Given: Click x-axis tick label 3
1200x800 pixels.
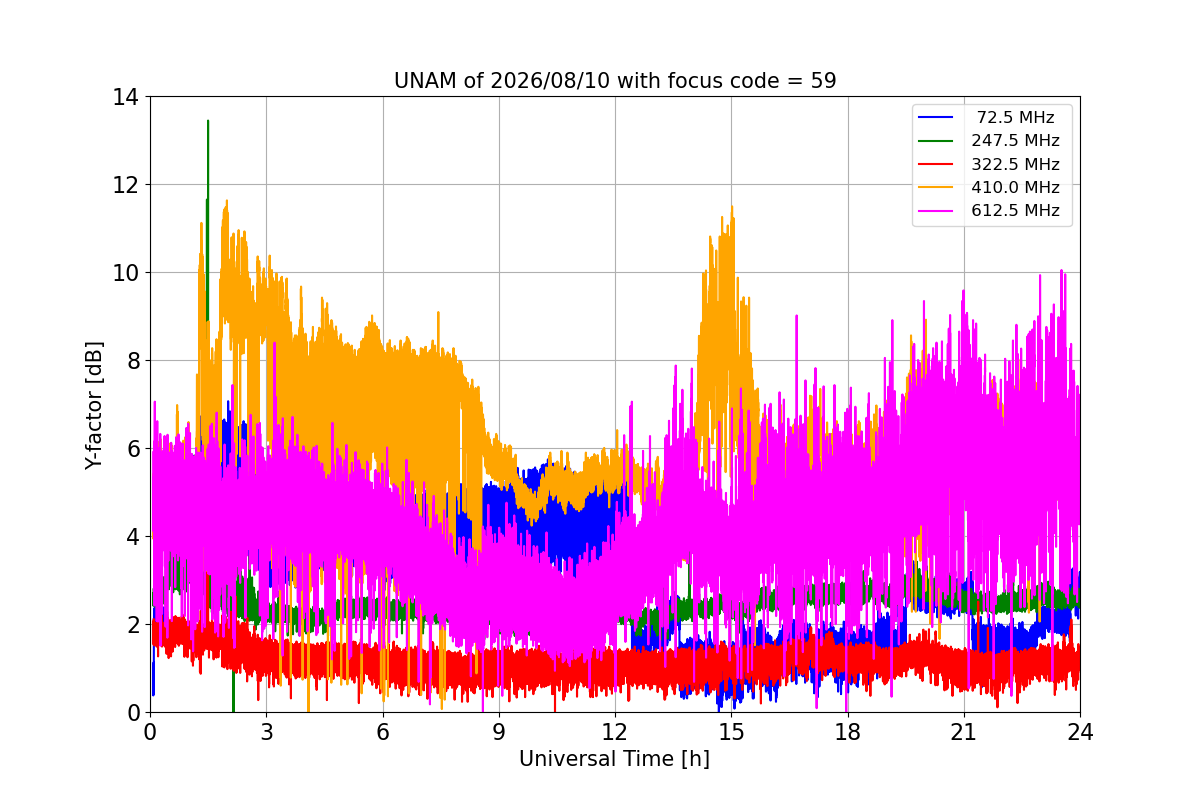Looking at the screenshot, I should click(x=266, y=732).
